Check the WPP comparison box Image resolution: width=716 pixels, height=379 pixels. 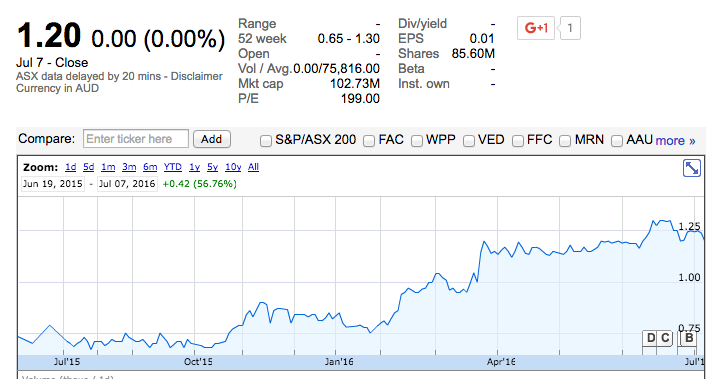tap(416, 141)
